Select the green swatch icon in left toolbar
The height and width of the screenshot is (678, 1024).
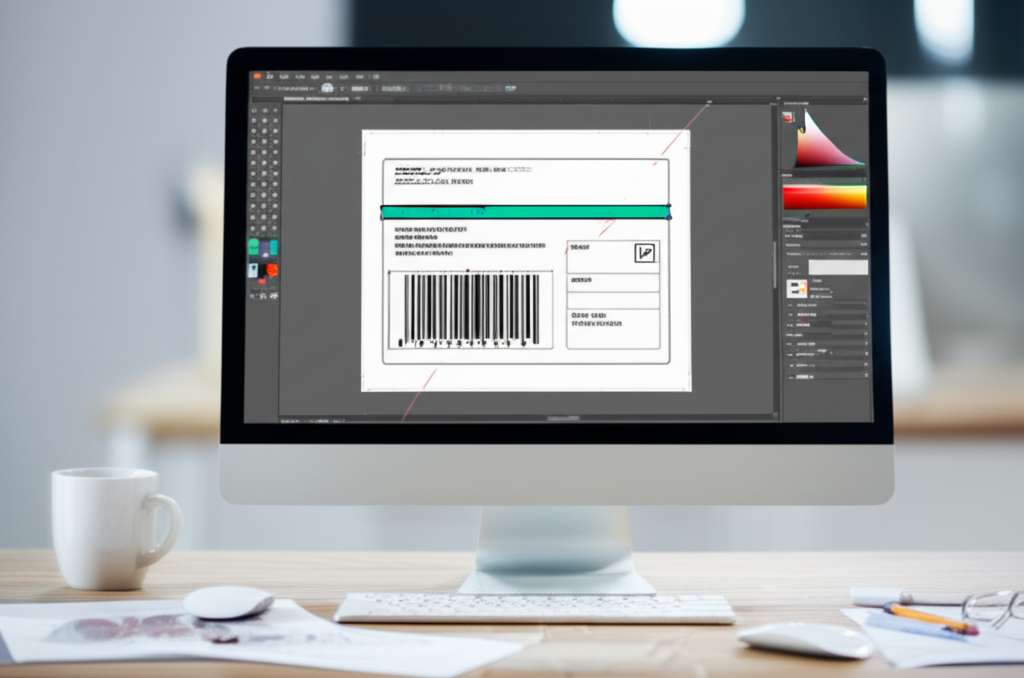point(254,247)
